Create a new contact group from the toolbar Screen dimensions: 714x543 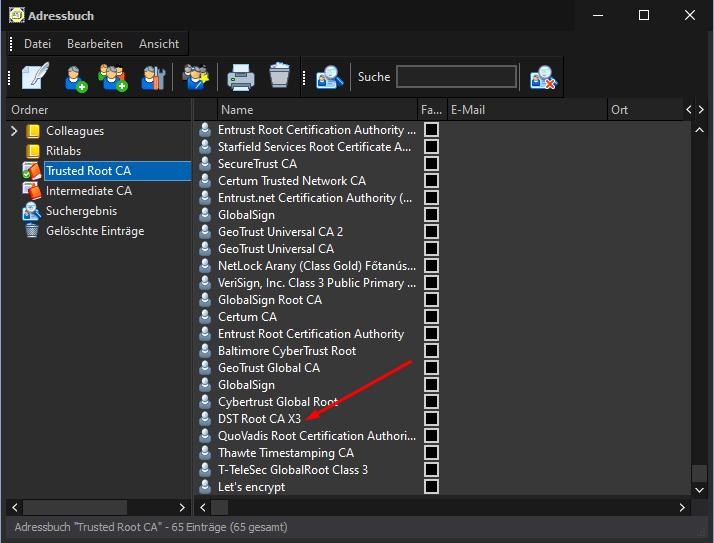[x=112, y=77]
